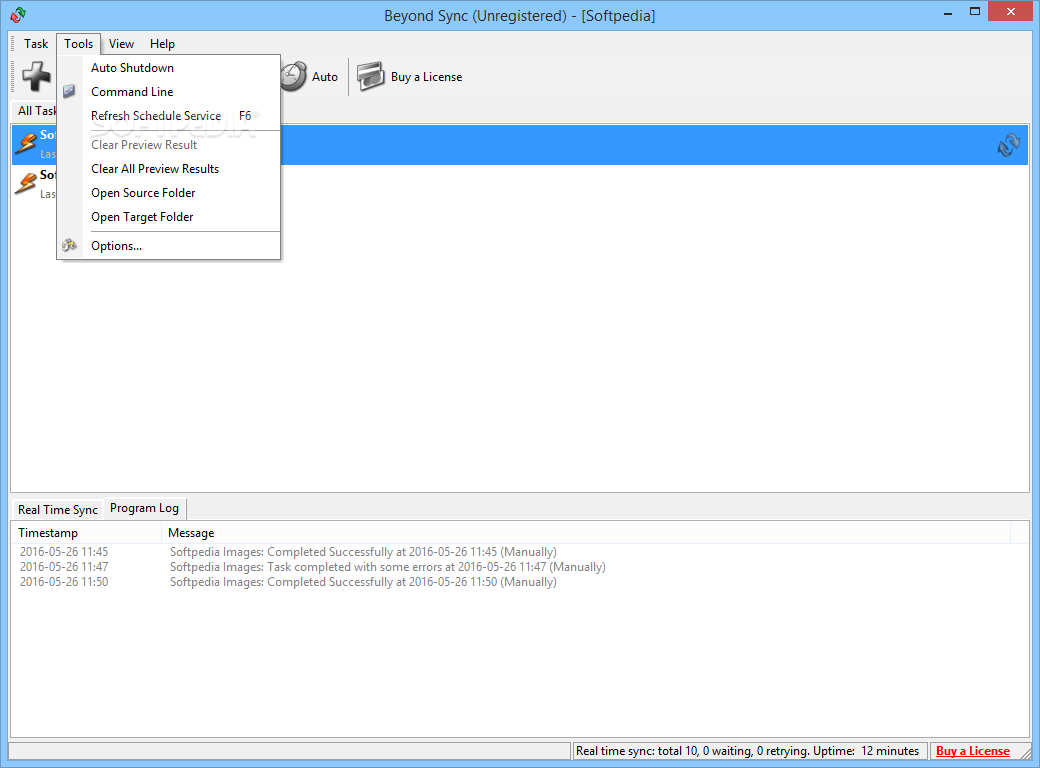The height and width of the screenshot is (768, 1040).
Task: Sort log by Timestamp column header
Action: point(86,533)
